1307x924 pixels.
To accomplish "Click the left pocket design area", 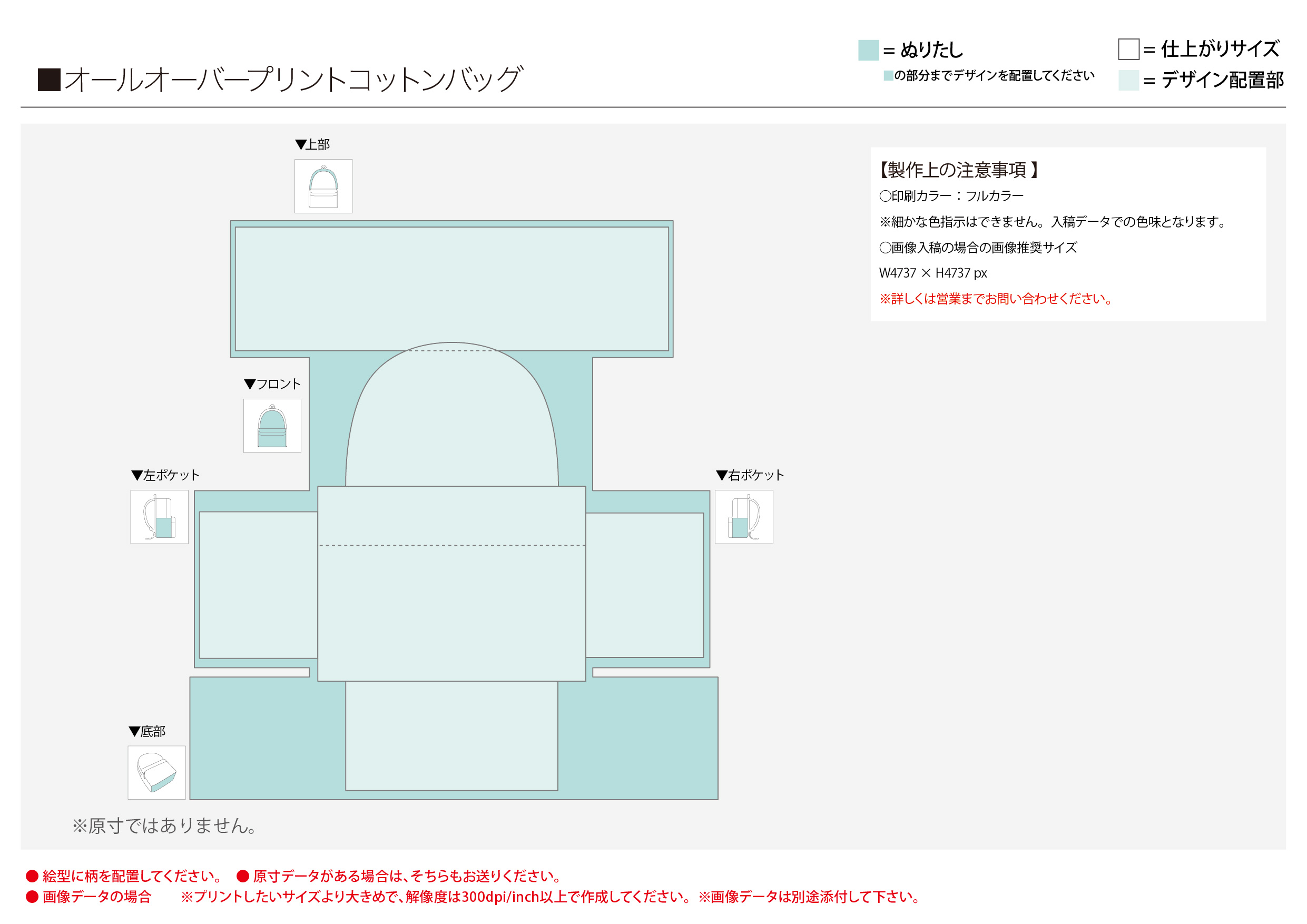I will pyautogui.click(x=259, y=585).
